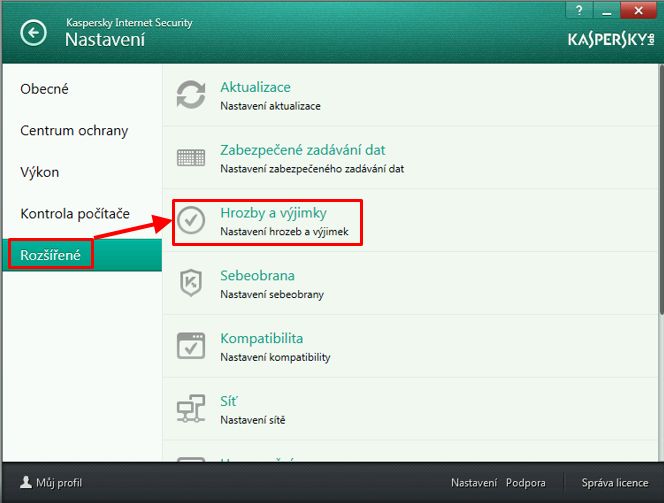Screen dimensions: 664x503
Task: Click the Nastavení zabezpečeného zadávání dat text
Action: pyautogui.click(x=312, y=169)
